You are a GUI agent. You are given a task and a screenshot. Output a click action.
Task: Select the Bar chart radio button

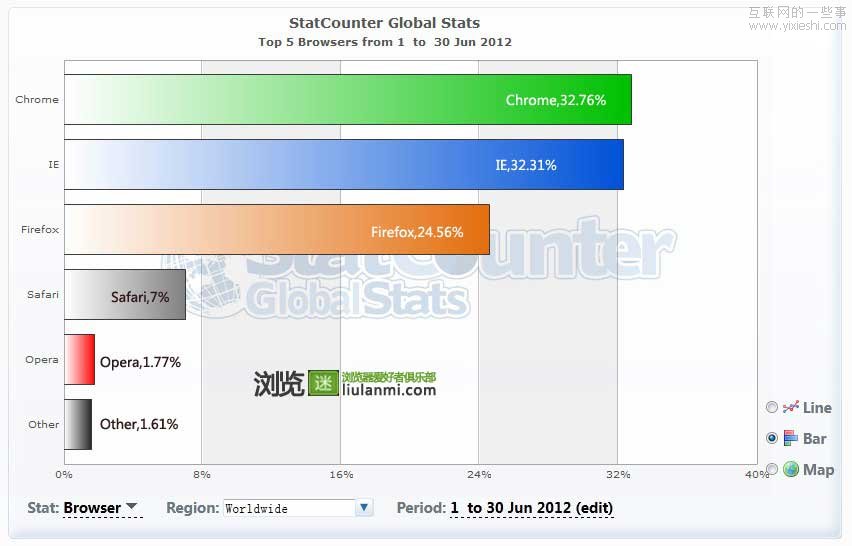click(x=771, y=439)
